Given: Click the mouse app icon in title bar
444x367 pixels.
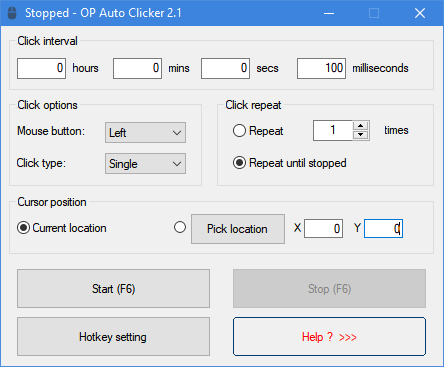Looking at the screenshot, I should click(12, 13).
